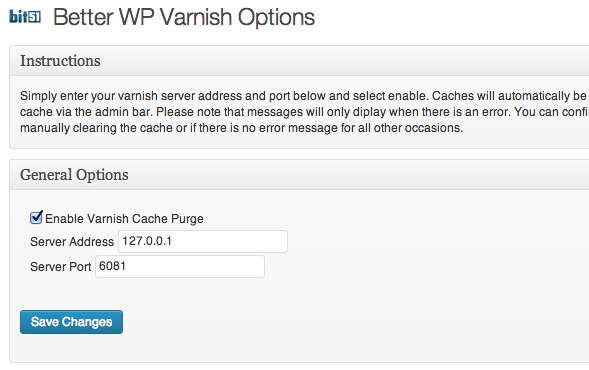Place cursor on the 127.0.0.1 value
Viewport: 589px width, 370px height.
tap(147, 241)
